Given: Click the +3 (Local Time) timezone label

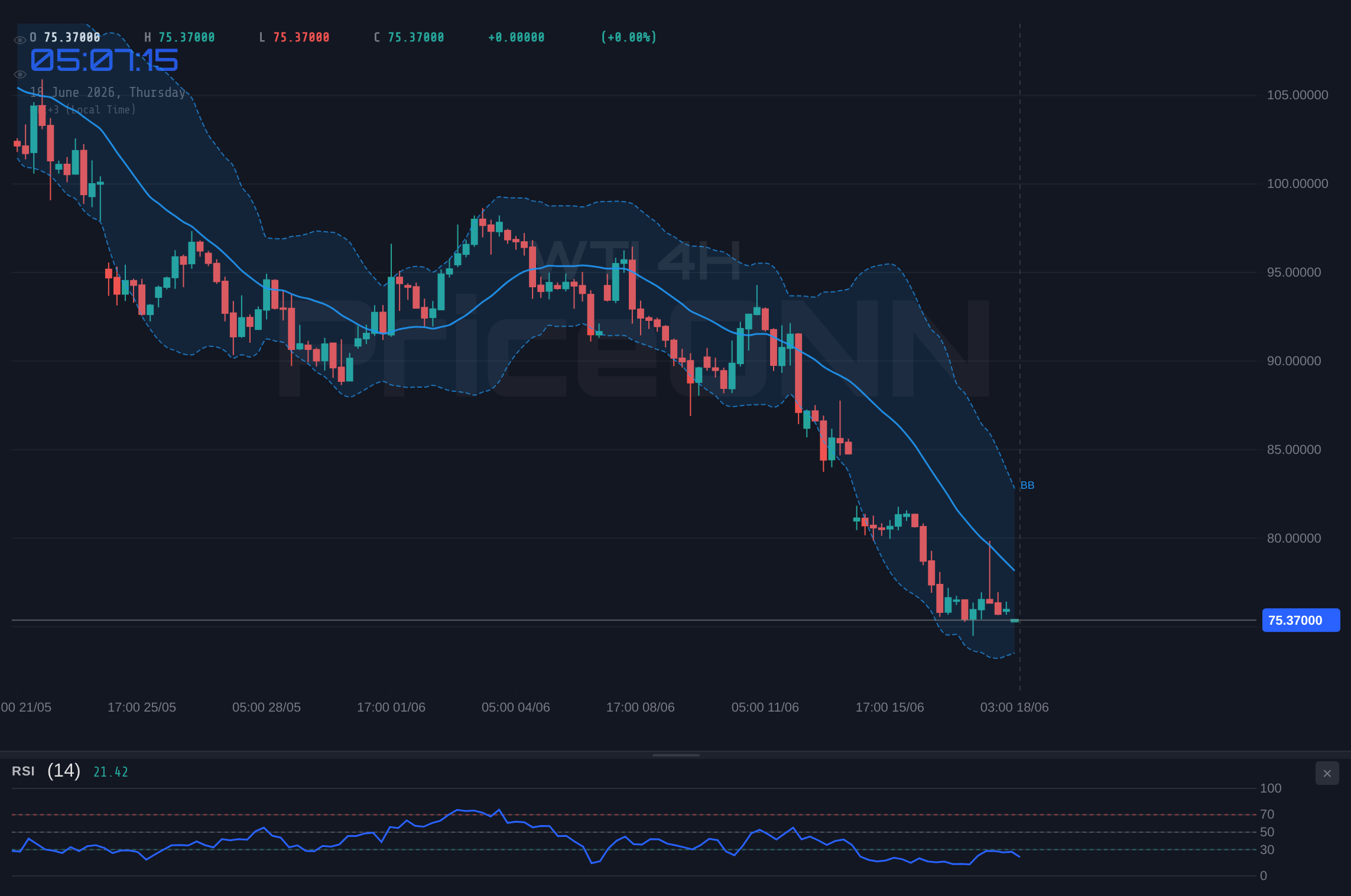Looking at the screenshot, I should tap(92, 110).
